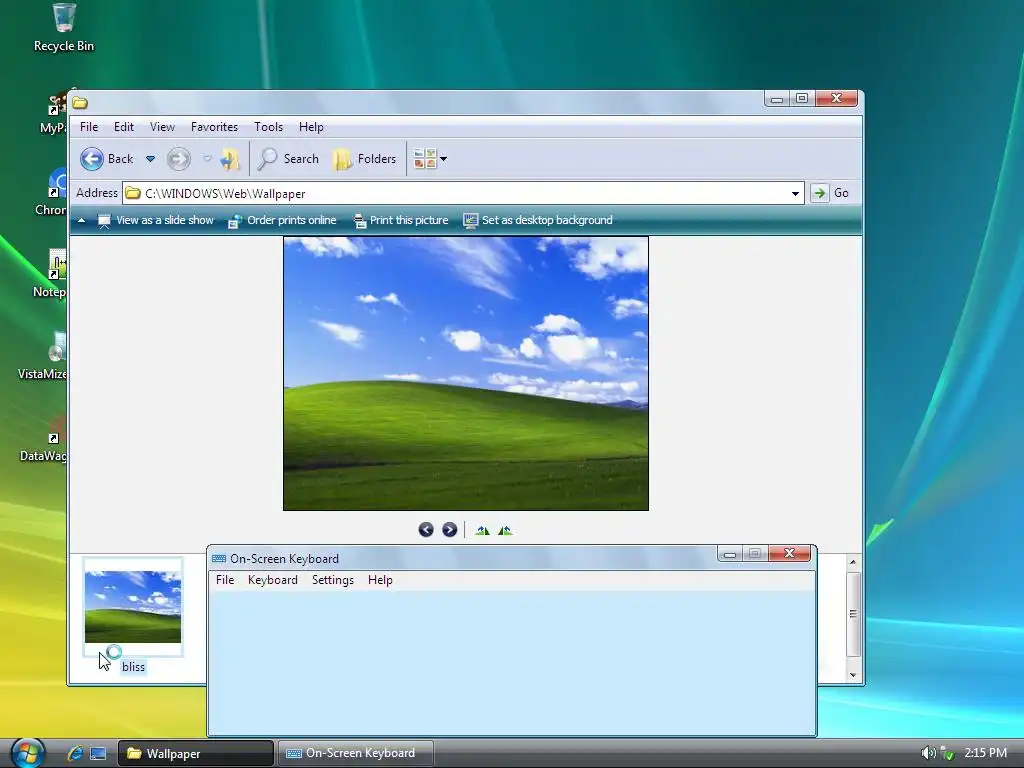Image resolution: width=1024 pixels, height=768 pixels.
Task: Click Show Desktop quick launch icon
Action: pyautogui.click(x=98, y=754)
